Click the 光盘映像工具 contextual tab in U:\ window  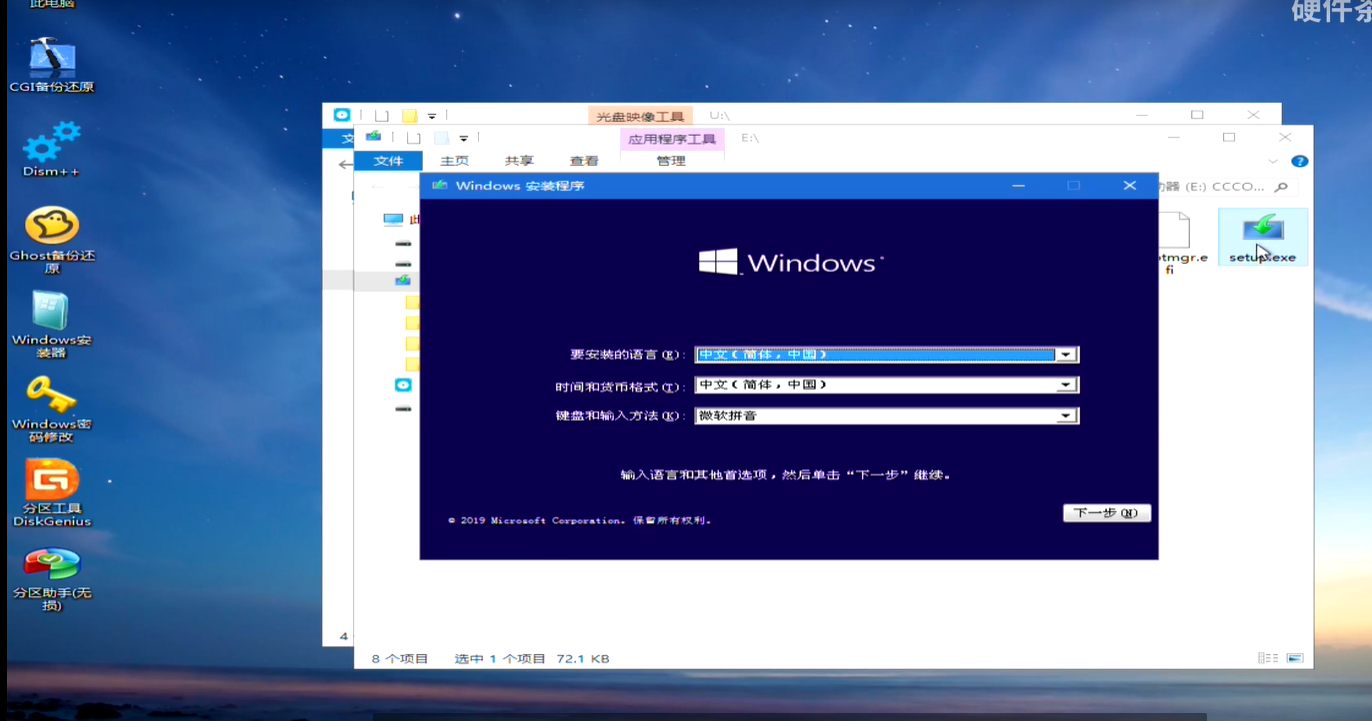(x=640, y=117)
